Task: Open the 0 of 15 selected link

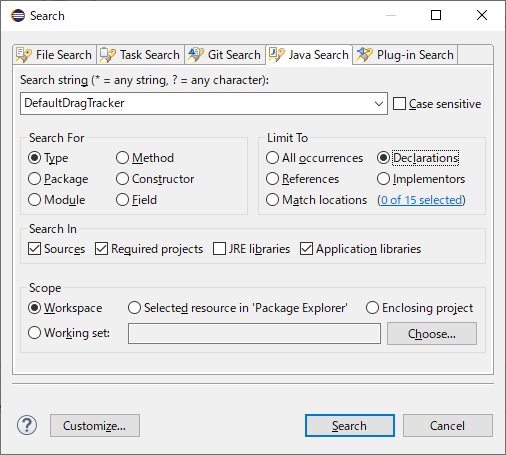Action: pyautogui.click(x=421, y=200)
